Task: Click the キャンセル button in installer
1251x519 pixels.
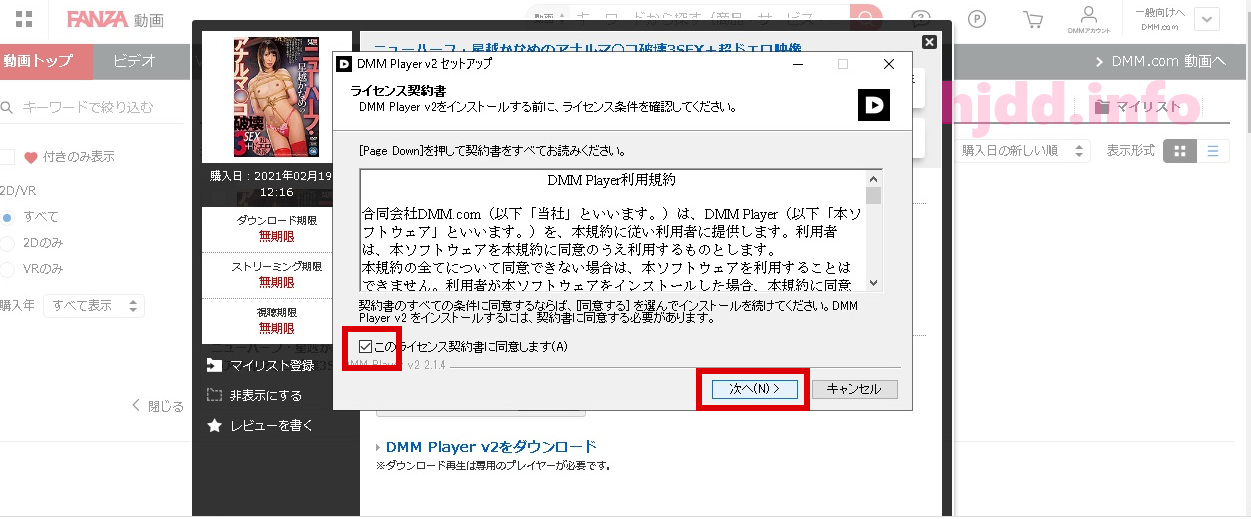Action: pos(855,389)
